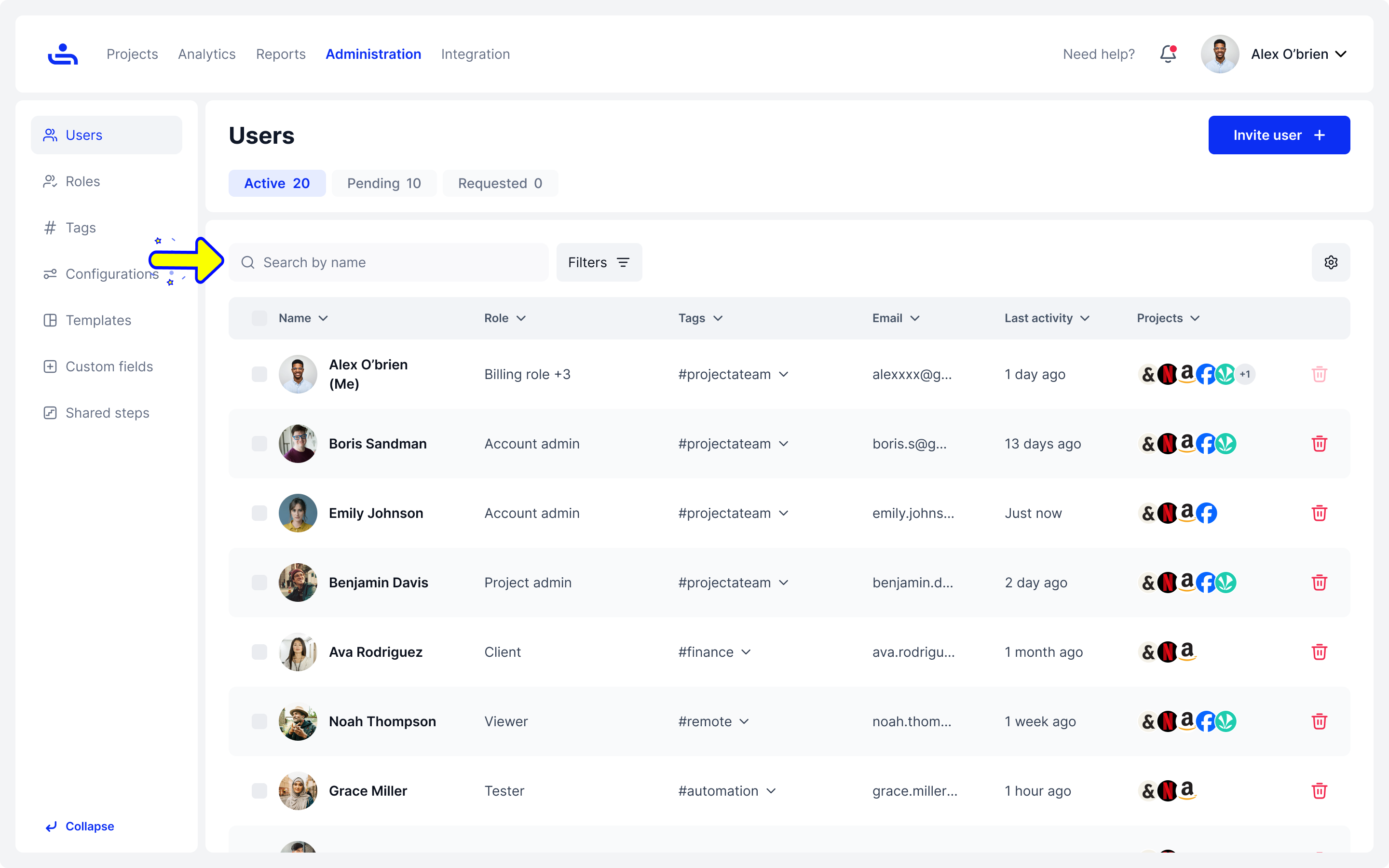Tick checkbox next to Noah Thompson

pyautogui.click(x=259, y=721)
